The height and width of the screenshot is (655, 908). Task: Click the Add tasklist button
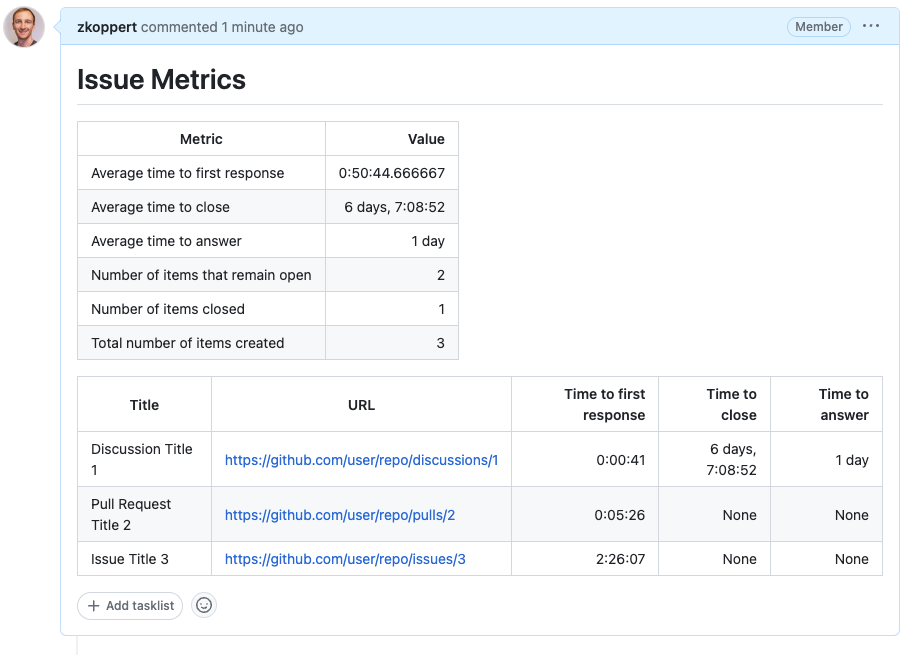129,605
